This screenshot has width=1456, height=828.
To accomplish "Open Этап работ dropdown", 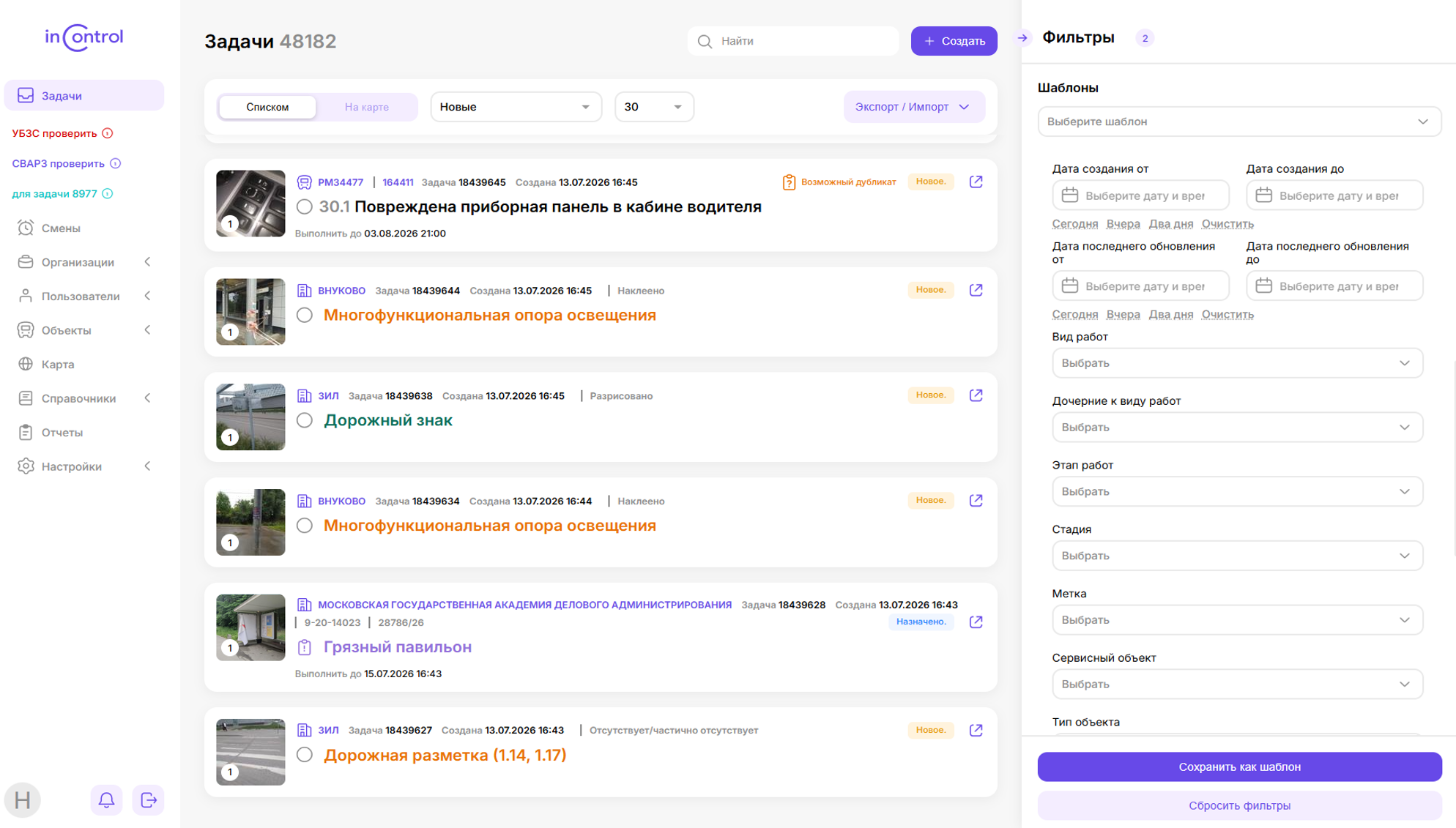I will (1237, 492).
